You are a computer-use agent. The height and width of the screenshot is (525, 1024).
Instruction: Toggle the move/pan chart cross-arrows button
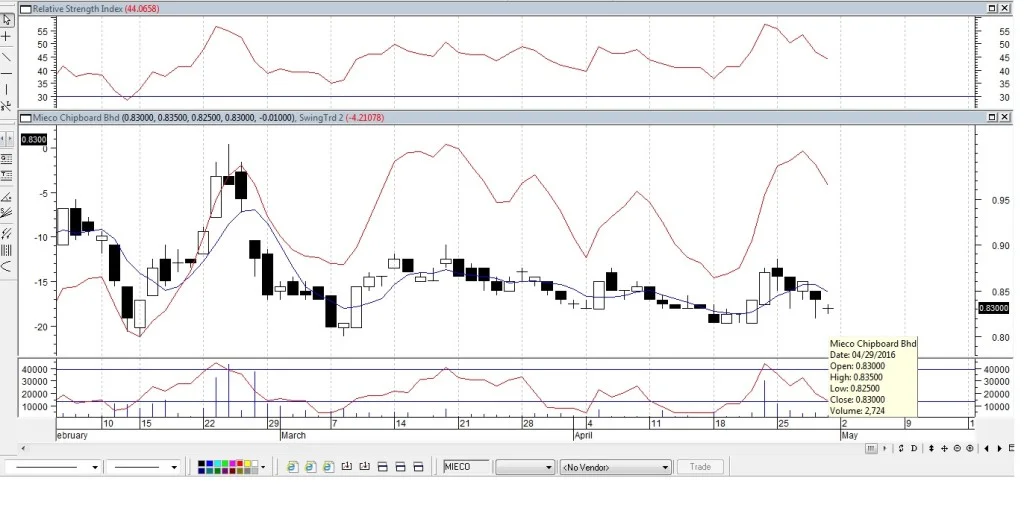[x=944, y=448]
